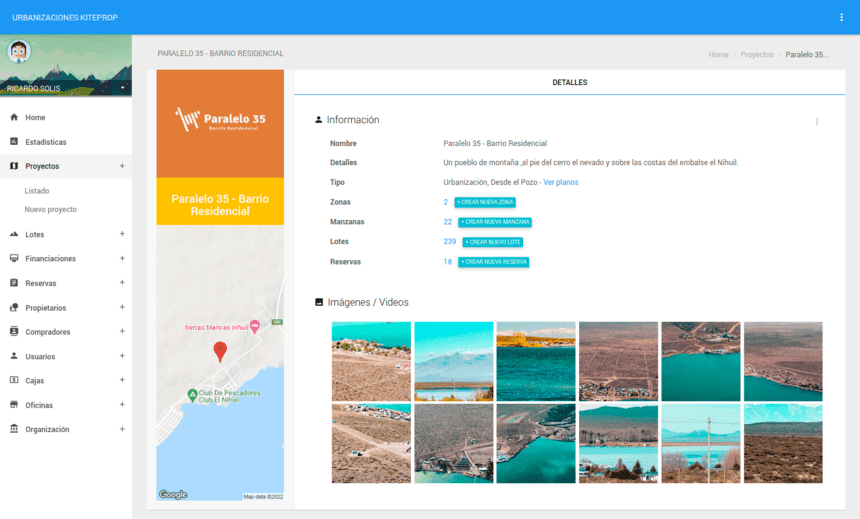Collapse the Proyectos menu with plus sign
Image resolution: width=860 pixels, height=519 pixels.
click(x=122, y=166)
